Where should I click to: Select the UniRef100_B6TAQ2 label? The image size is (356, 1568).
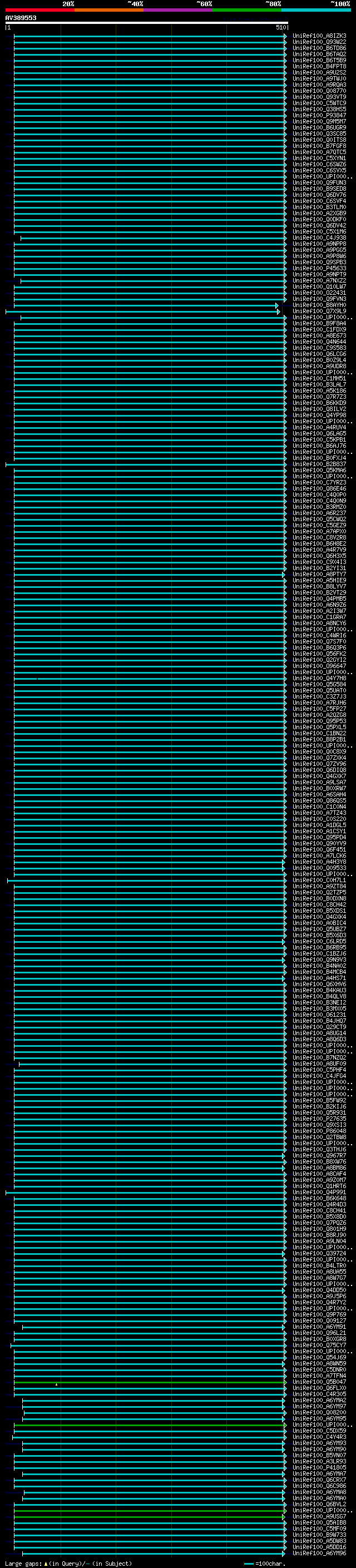tap(319, 55)
